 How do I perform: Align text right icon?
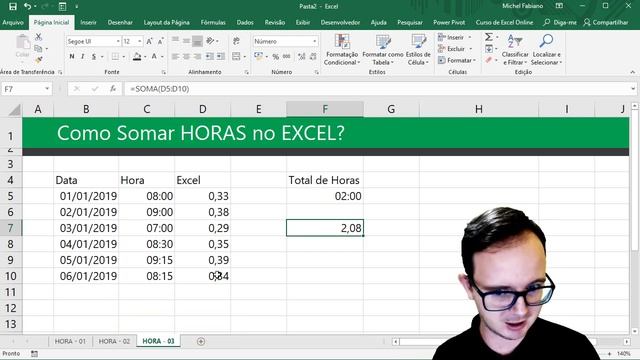pos(197,56)
